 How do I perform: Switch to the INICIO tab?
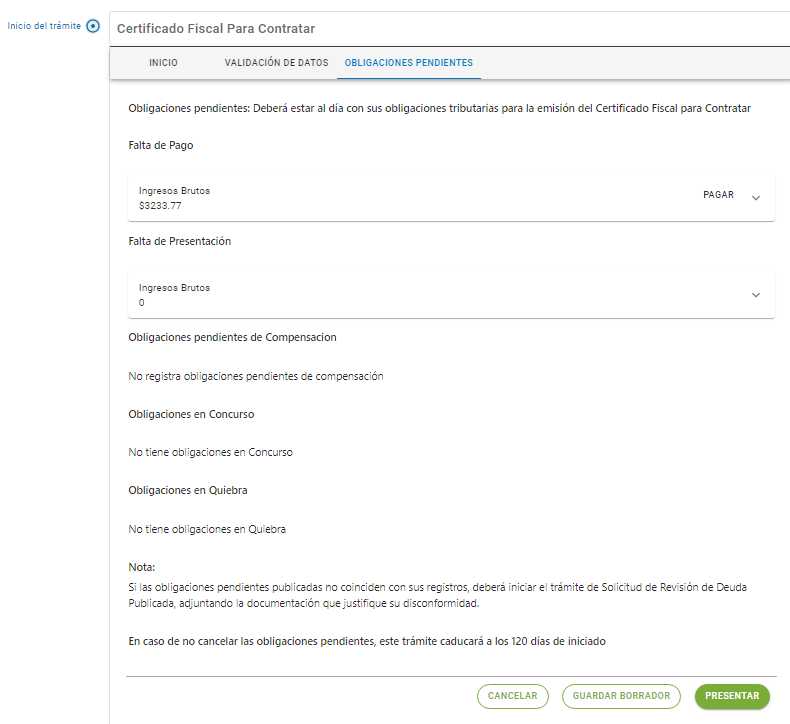point(163,62)
